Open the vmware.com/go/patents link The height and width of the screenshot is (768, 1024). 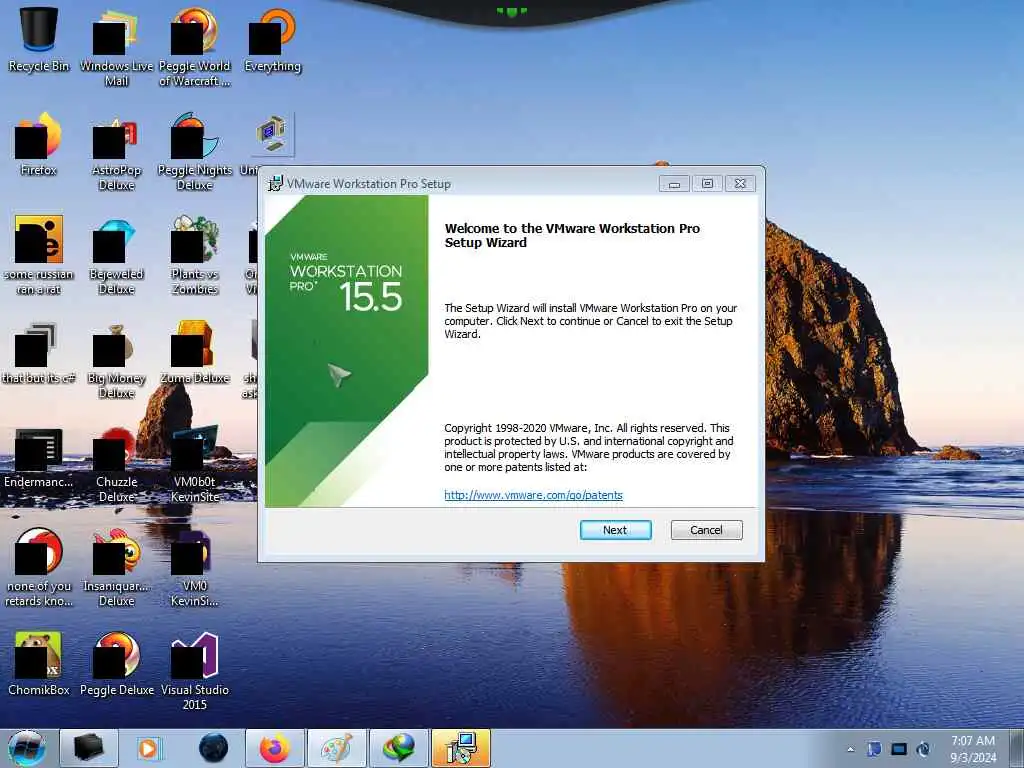click(x=533, y=495)
